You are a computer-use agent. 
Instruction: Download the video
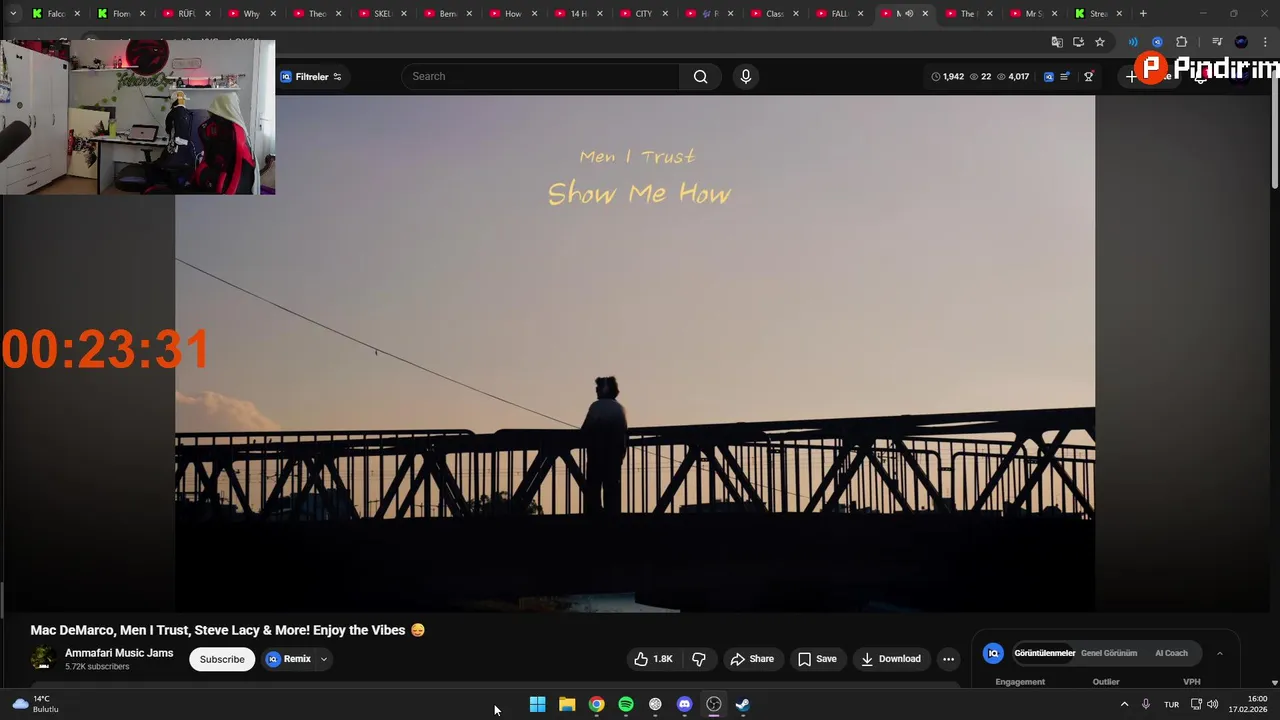(890, 659)
